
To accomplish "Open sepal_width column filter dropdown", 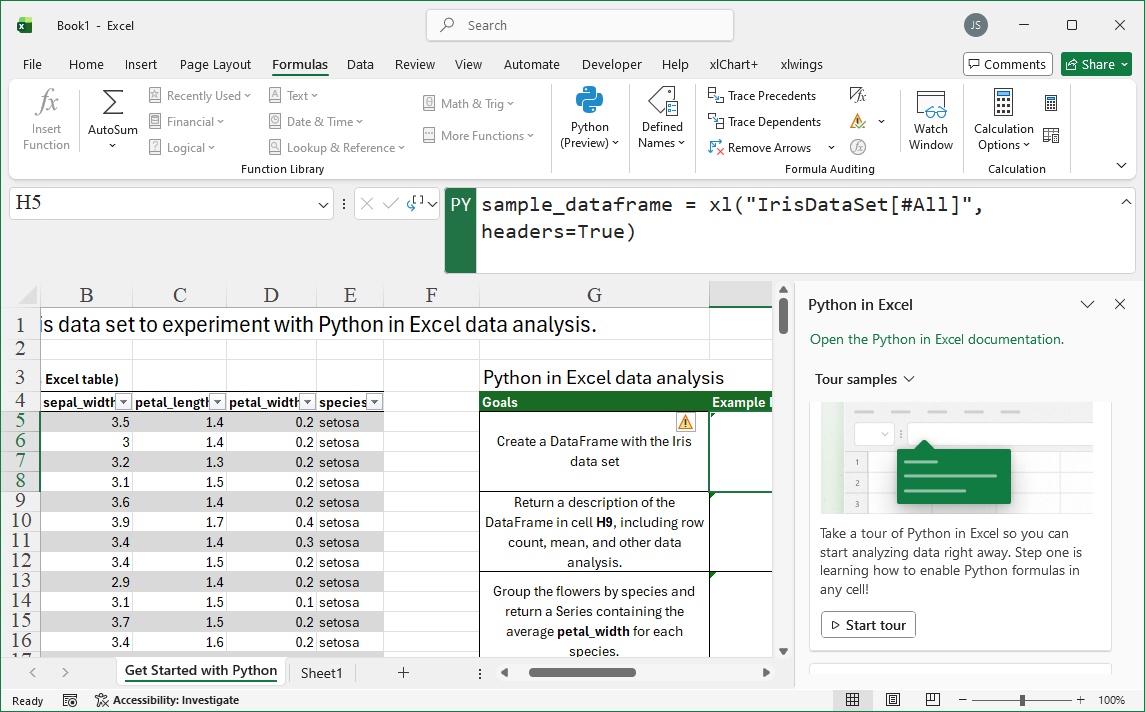I will [x=123, y=402].
